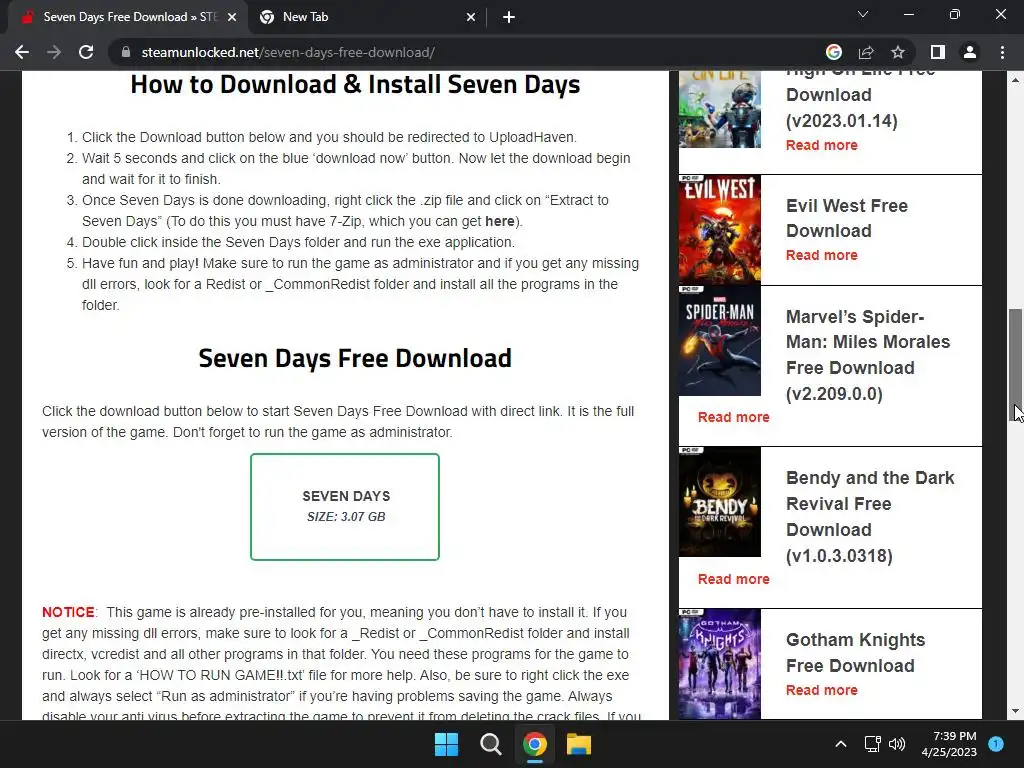This screenshot has height=768, width=1024.
Task: Click the SEVEN DAYS download button
Action: (x=345, y=507)
